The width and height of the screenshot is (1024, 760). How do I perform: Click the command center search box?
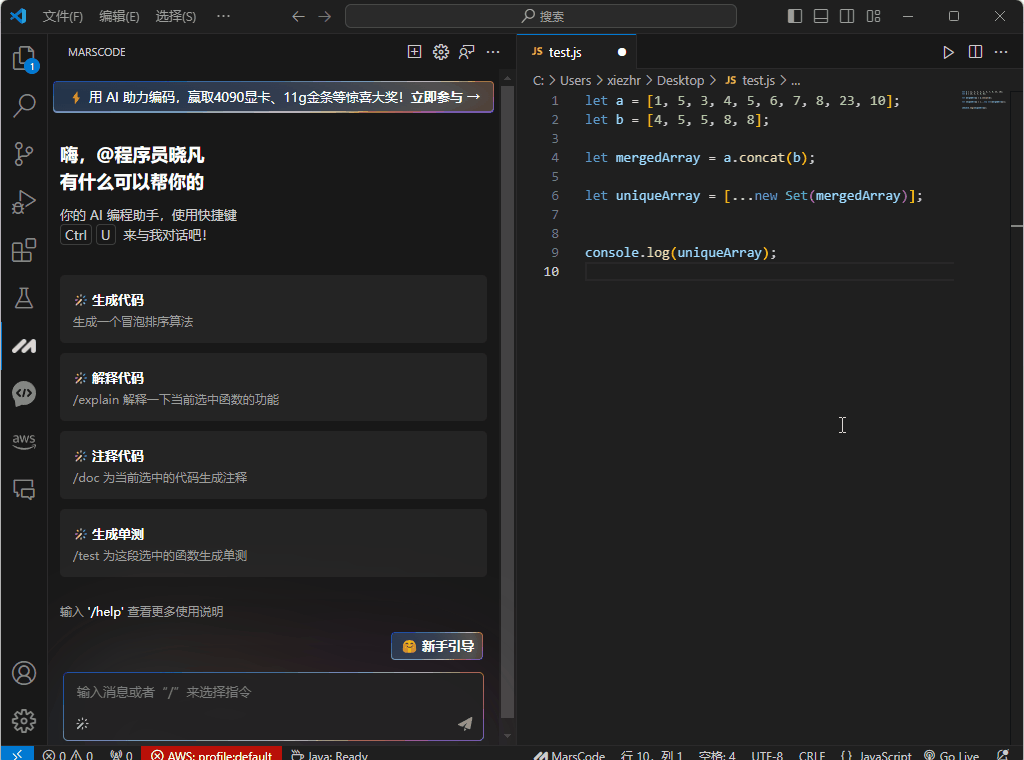pyautogui.click(x=541, y=16)
